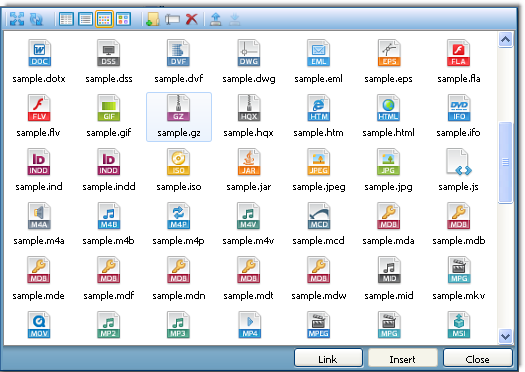Viewport: 525px width, 372px height.
Task: Select the sample.mdb database file
Action: tap(459, 224)
